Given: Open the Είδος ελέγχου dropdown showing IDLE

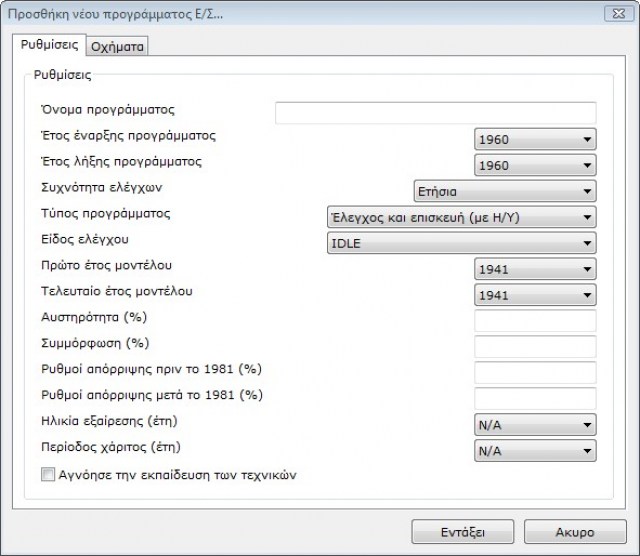Looking at the screenshot, I should 461,243.
